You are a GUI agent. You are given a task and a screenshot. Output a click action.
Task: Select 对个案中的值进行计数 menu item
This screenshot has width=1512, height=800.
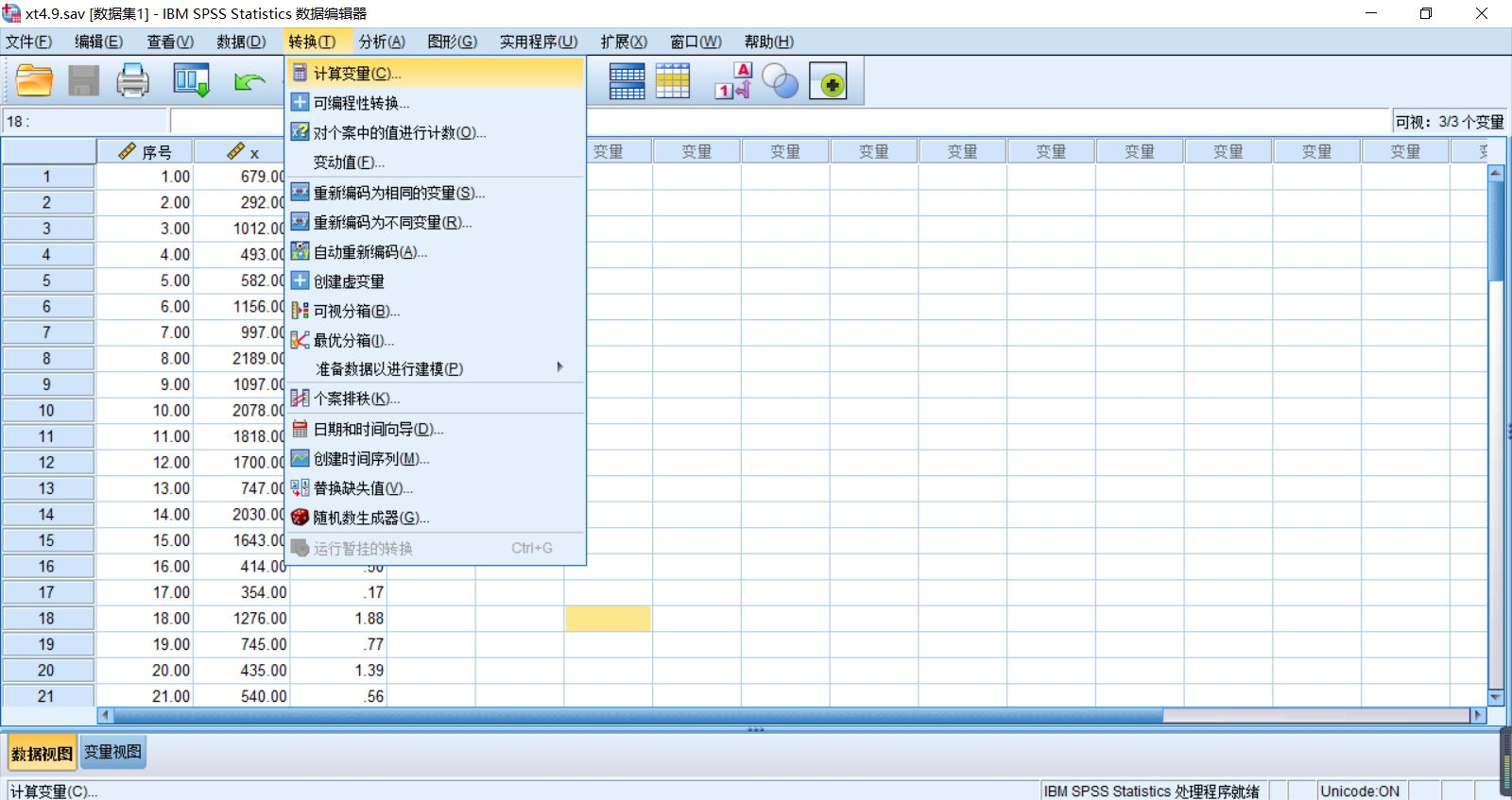[435, 132]
